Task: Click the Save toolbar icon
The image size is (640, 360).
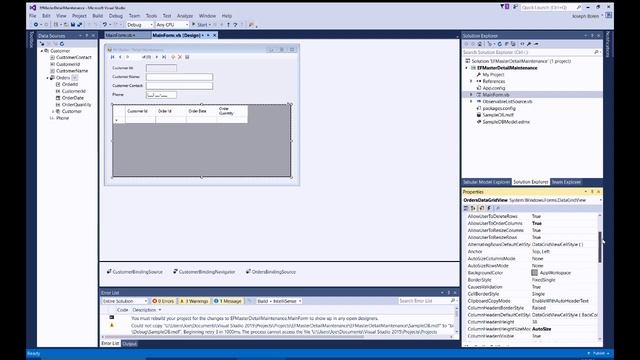Action: (x=73, y=25)
